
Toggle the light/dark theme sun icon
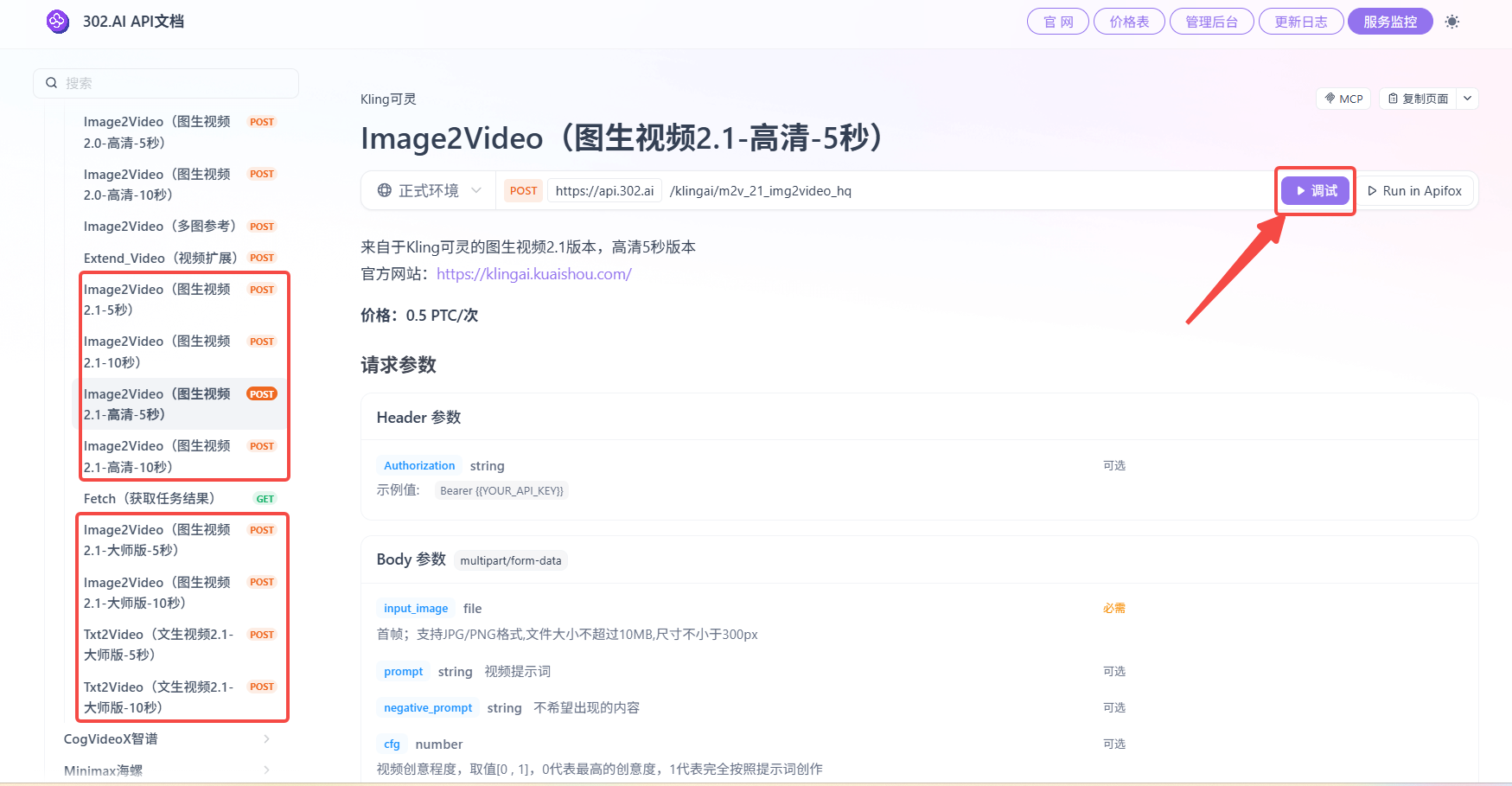coord(1452,22)
